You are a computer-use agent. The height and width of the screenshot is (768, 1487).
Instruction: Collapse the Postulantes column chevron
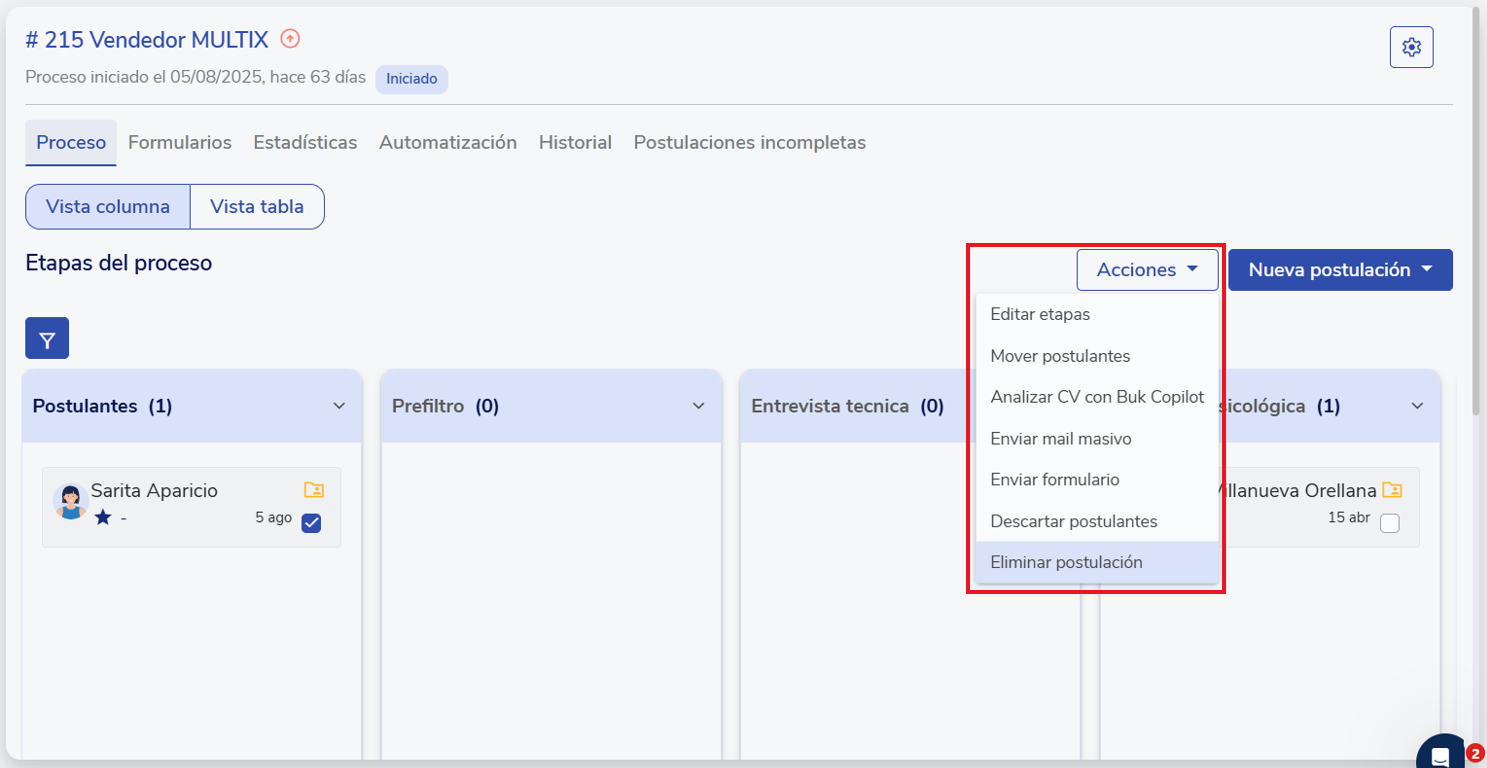click(x=339, y=406)
